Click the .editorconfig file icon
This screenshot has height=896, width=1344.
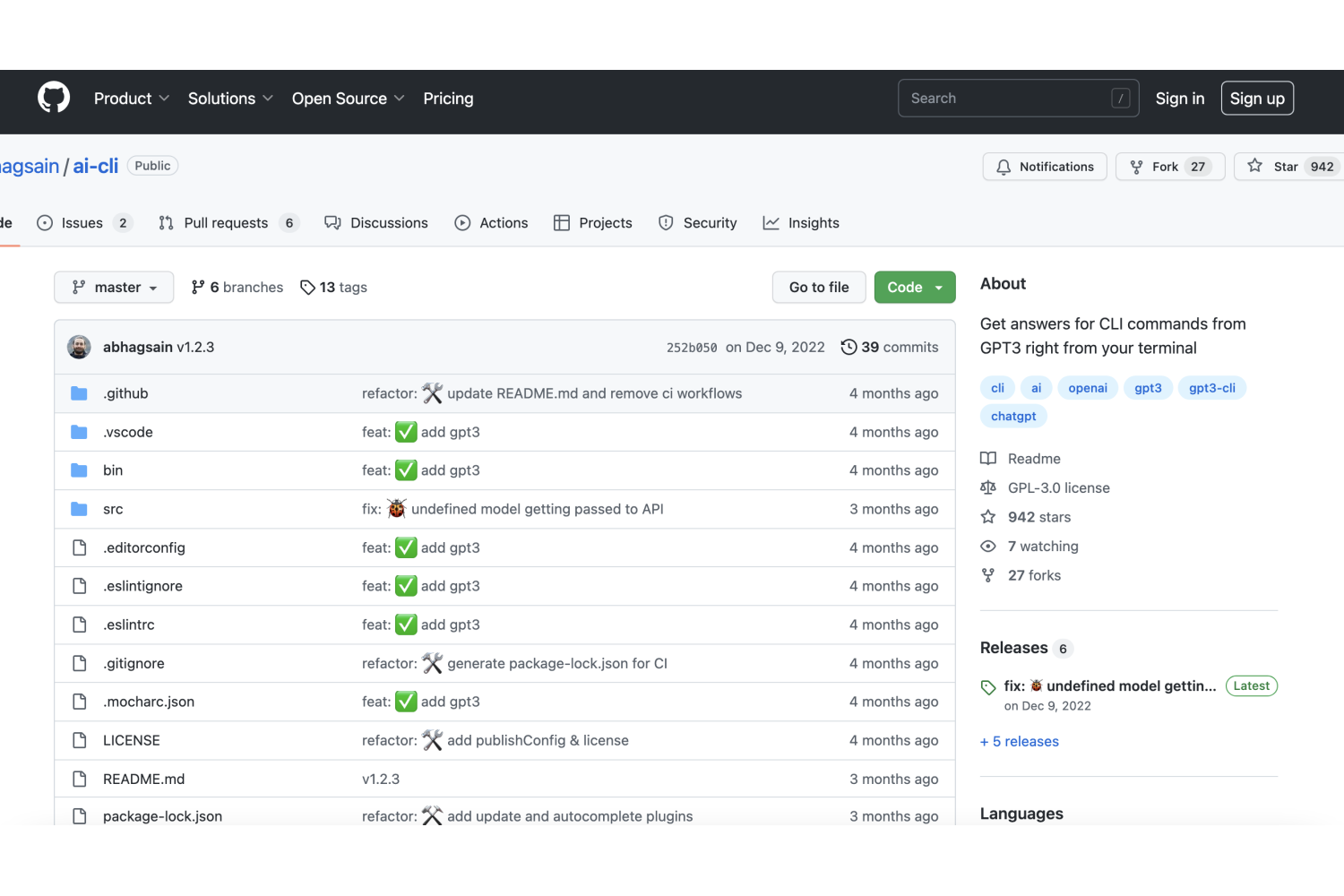[x=79, y=547]
